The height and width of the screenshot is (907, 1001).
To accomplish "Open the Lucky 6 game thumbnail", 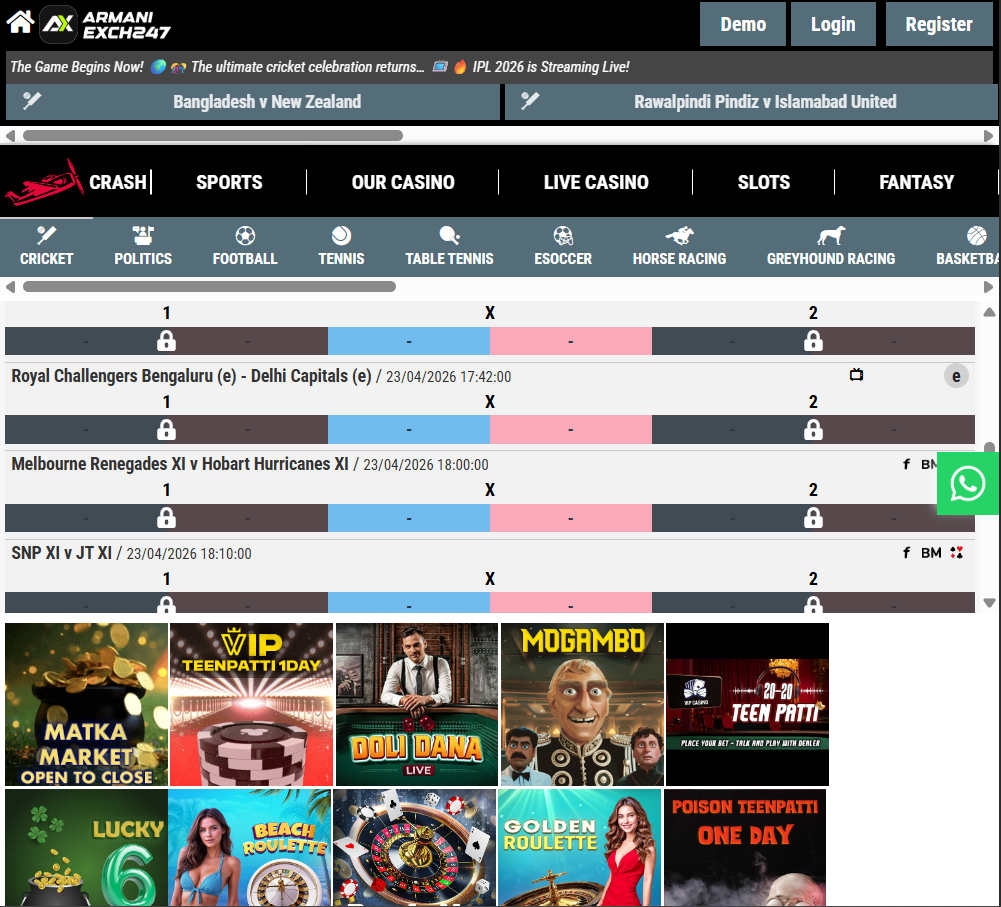I will [86, 847].
